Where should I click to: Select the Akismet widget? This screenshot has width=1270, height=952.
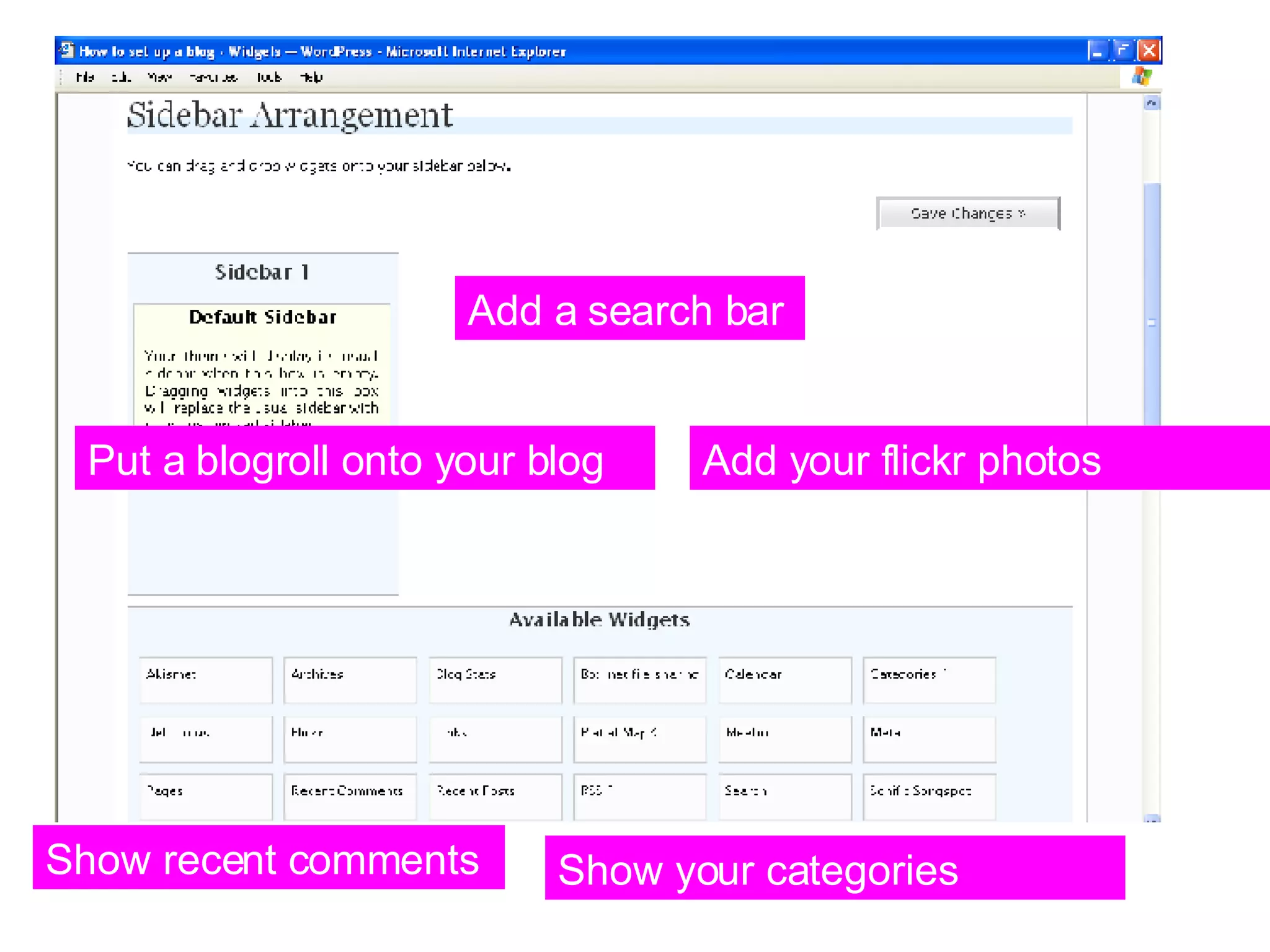[206, 680]
